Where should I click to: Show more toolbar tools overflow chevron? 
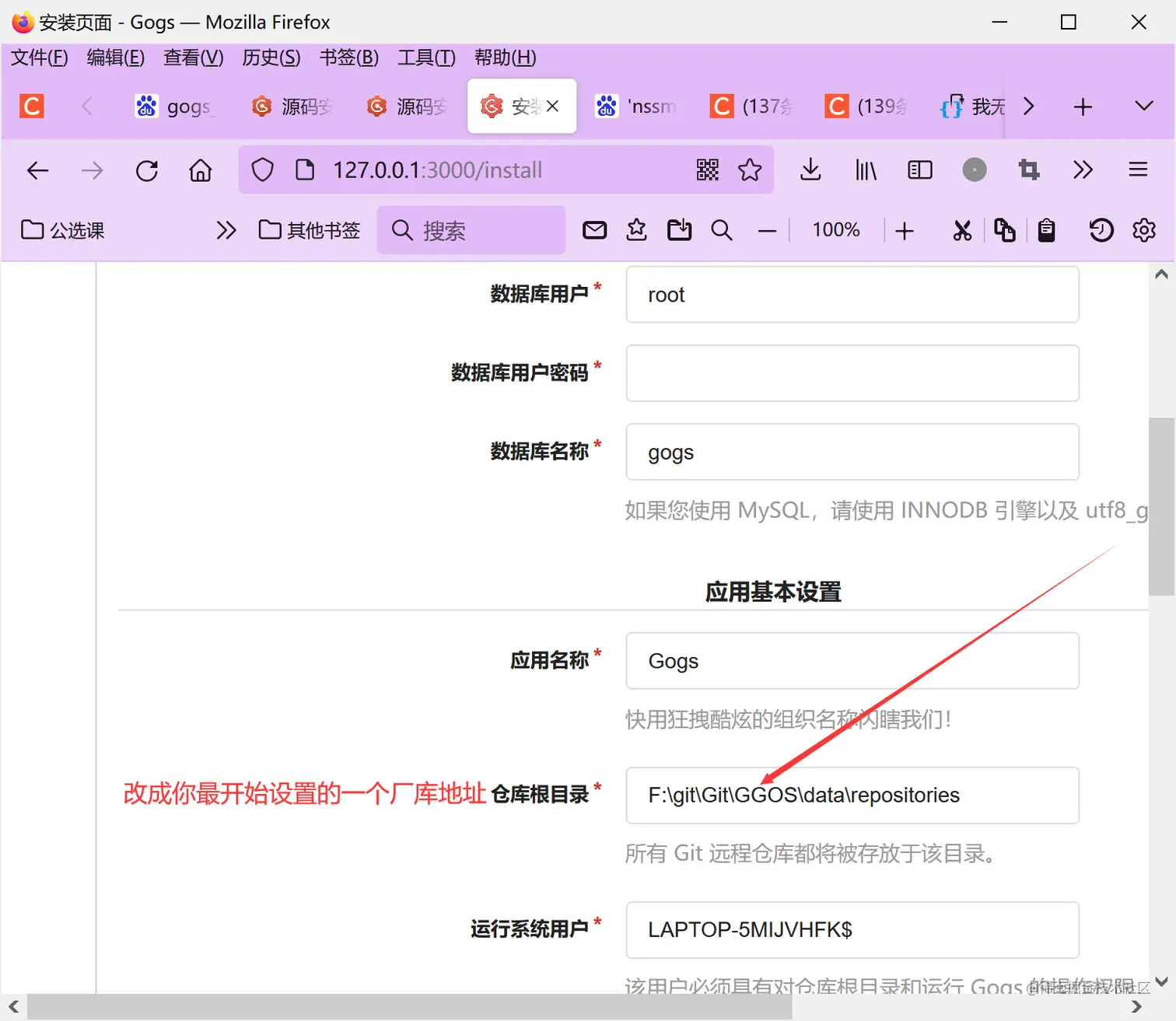pos(1083,170)
